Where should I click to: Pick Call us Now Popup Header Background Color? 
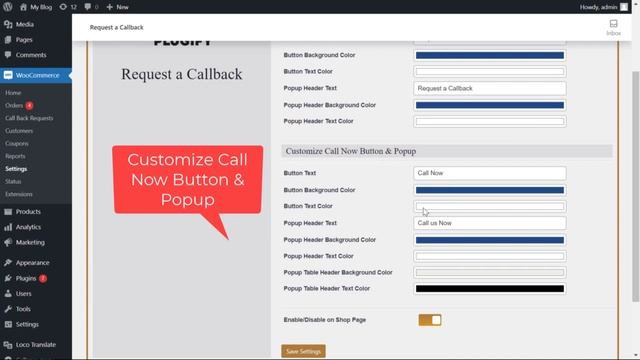[x=490, y=240]
